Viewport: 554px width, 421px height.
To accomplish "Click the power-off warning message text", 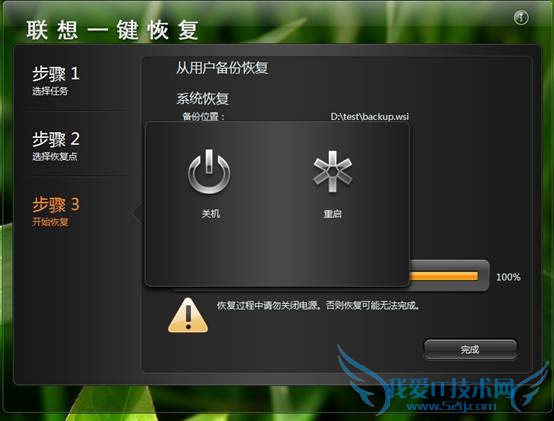I will [x=318, y=305].
